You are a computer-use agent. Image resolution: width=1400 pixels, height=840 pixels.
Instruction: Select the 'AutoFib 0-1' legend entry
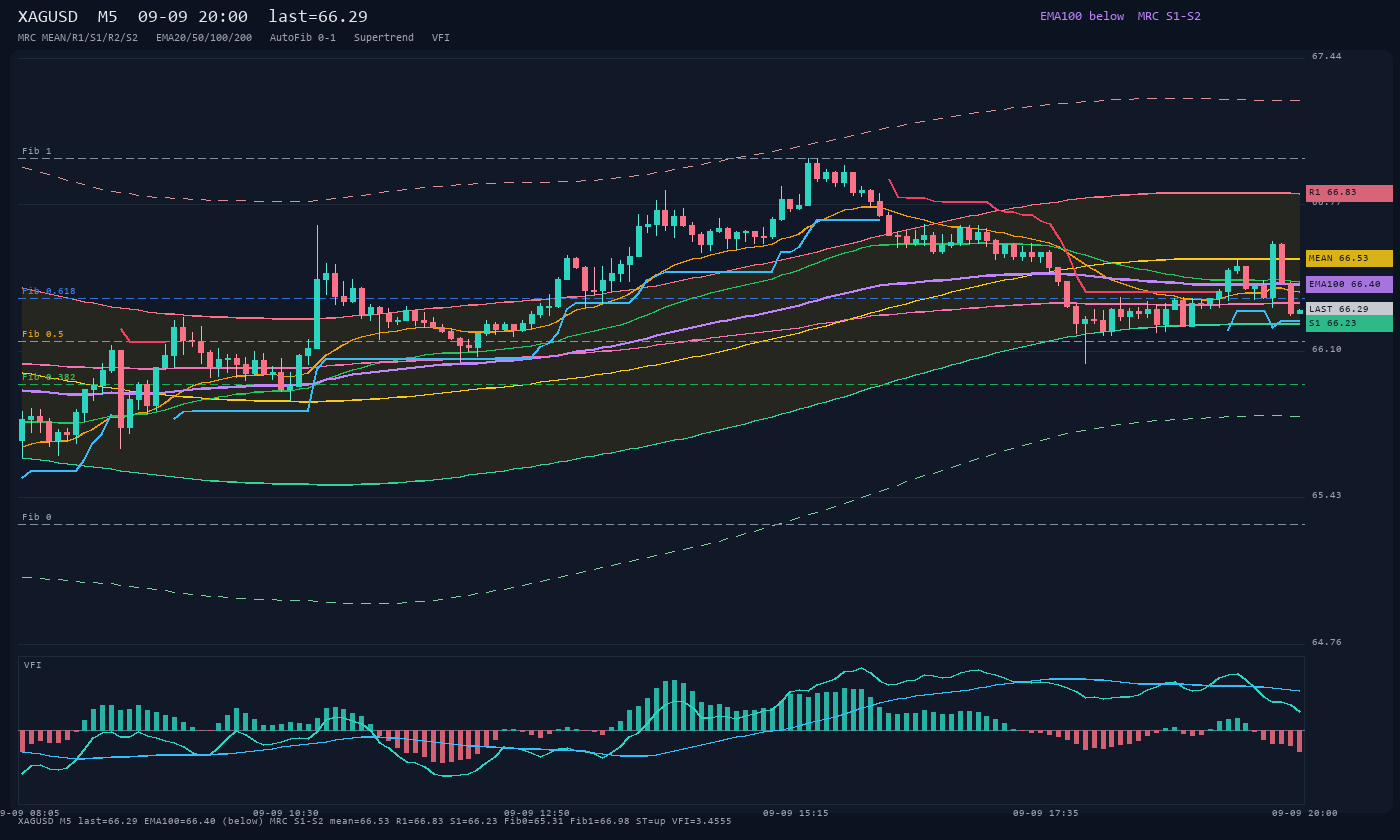coord(303,37)
